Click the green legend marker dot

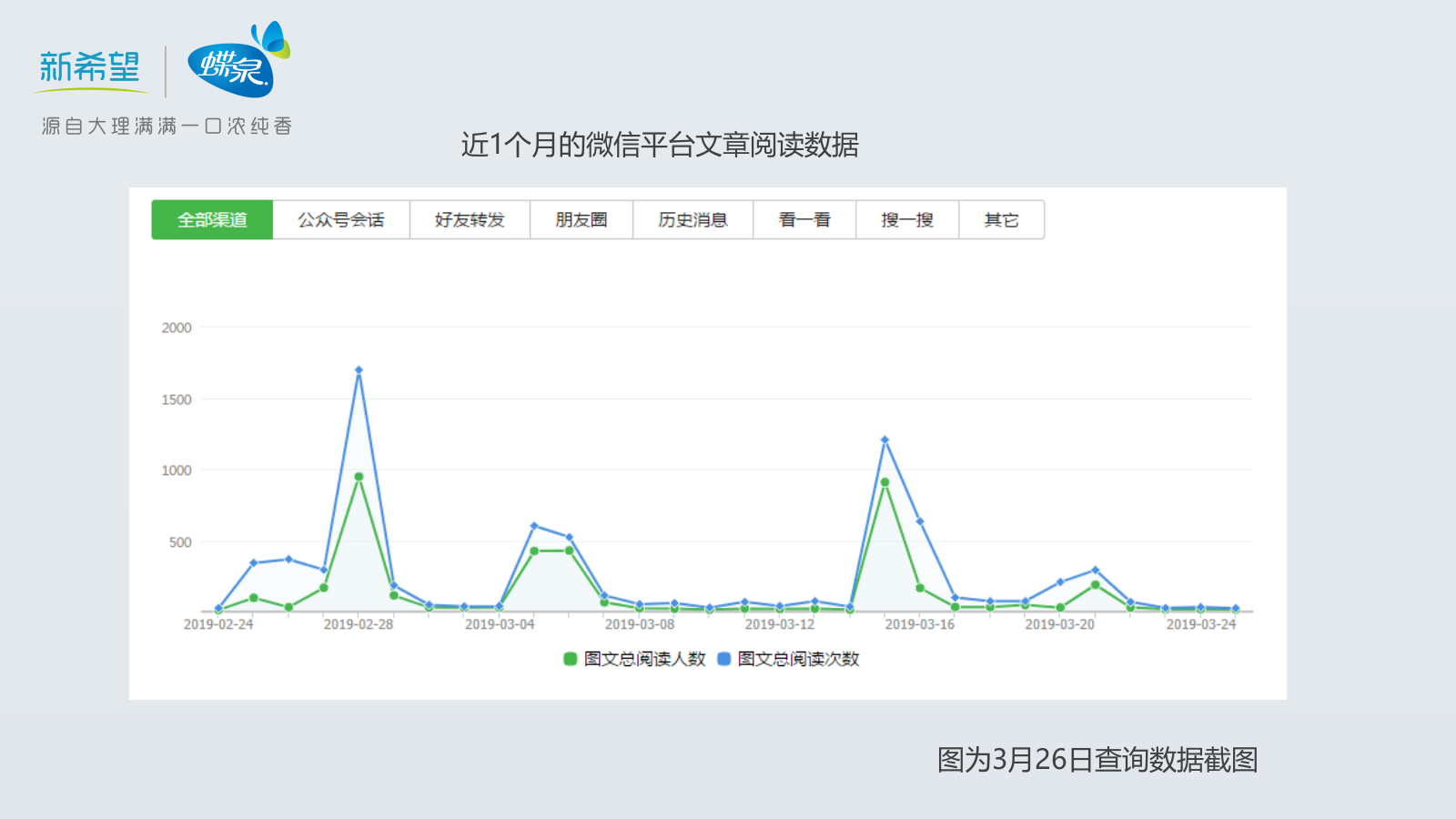point(569,658)
